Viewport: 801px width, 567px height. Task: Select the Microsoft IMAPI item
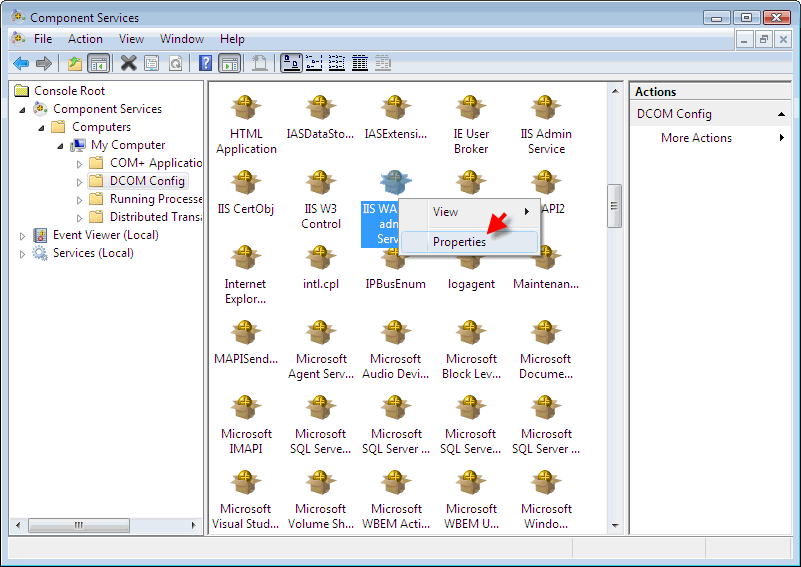click(246, 426)
